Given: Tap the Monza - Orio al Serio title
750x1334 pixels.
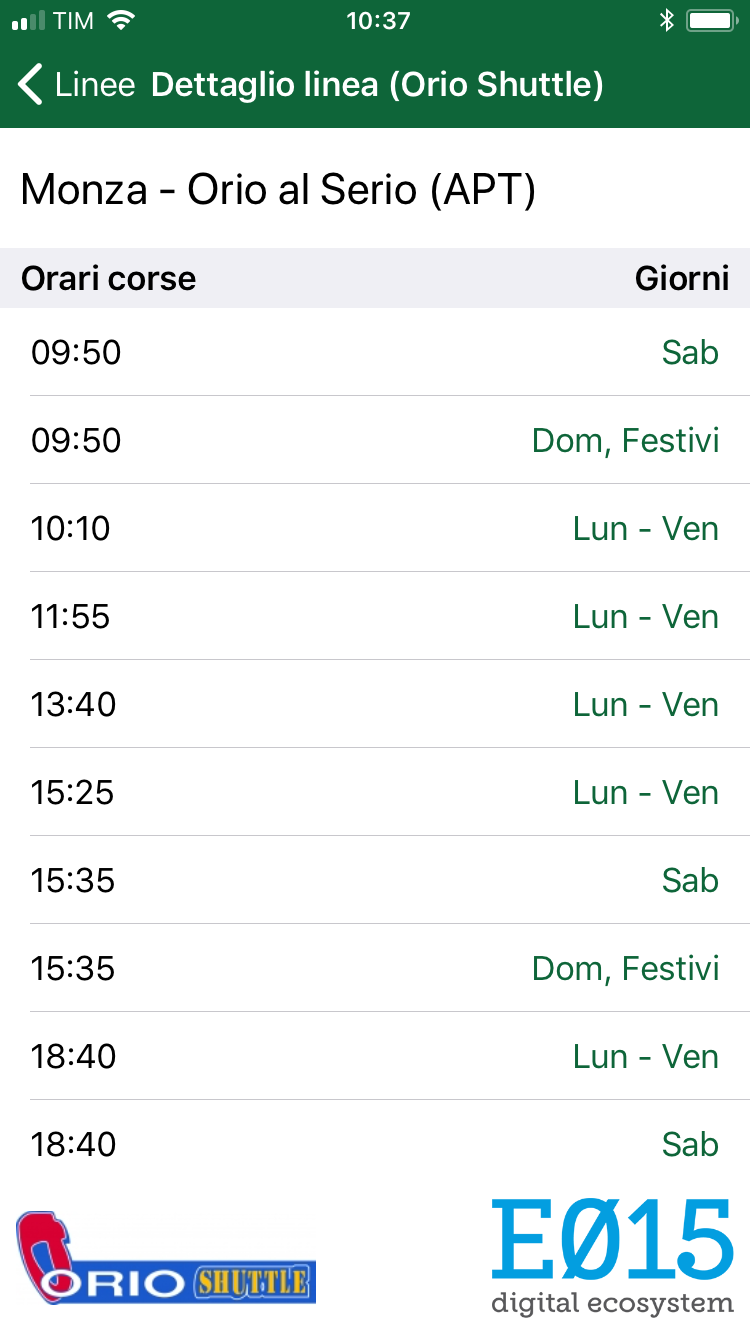Looking at the screenshot, I should pyautogui.click(x=278, y=189).
